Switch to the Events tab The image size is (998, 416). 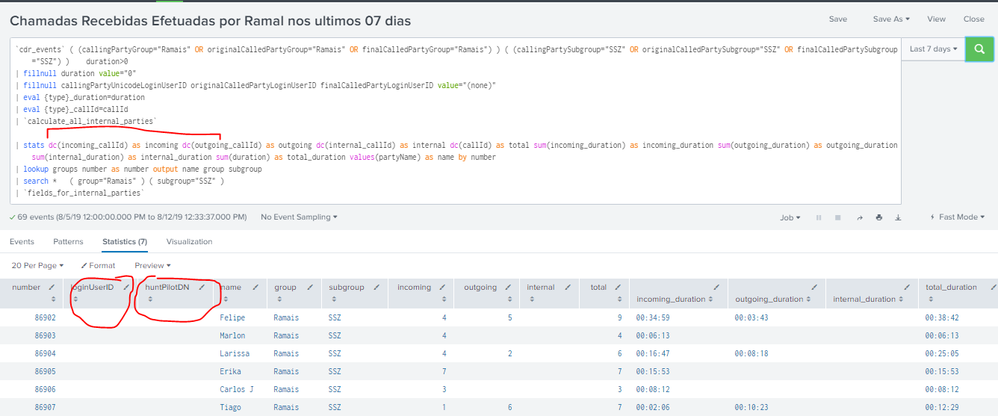click(x=22, y=241)
